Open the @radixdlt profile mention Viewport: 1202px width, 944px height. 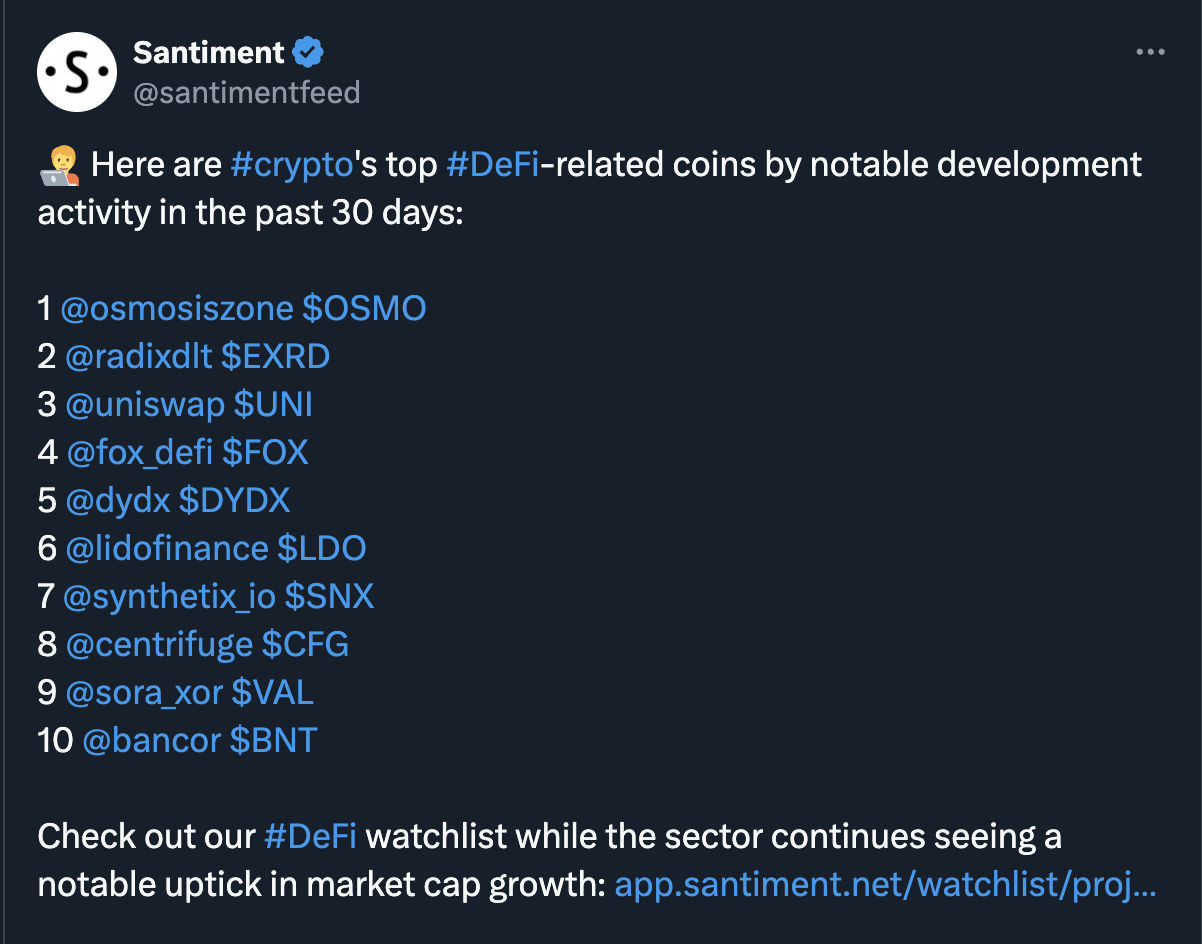pyautogui.click(x=138, y=357)
